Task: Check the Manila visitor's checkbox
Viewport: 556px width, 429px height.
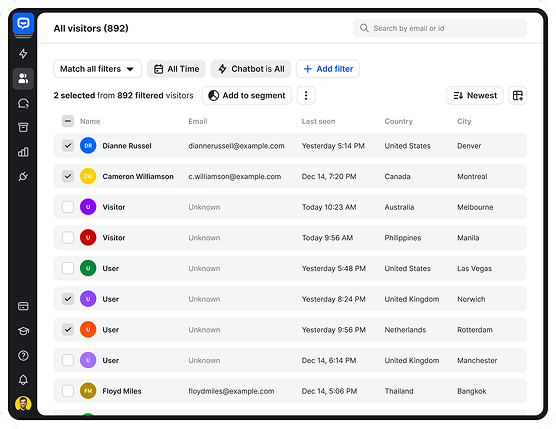Action: [x=68, y=238]
